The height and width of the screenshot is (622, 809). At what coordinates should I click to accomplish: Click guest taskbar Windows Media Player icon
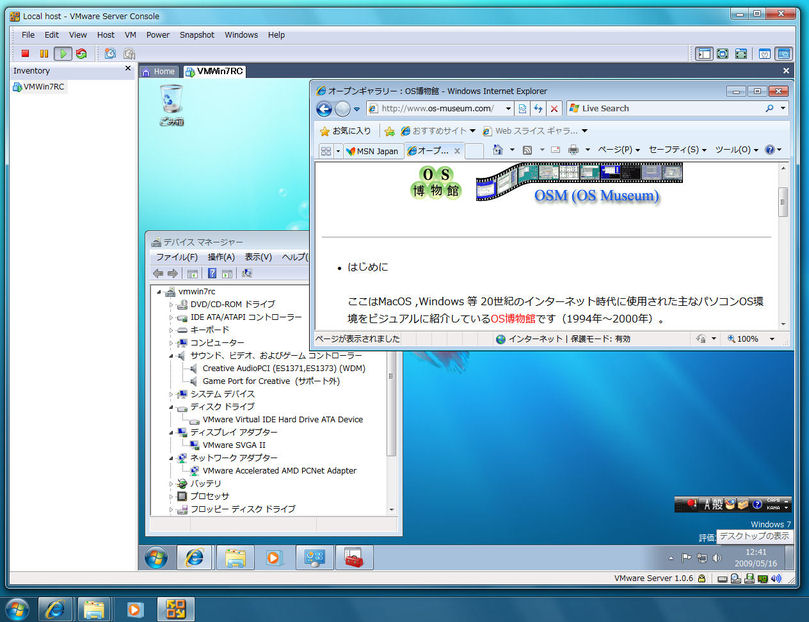point(273,558)
